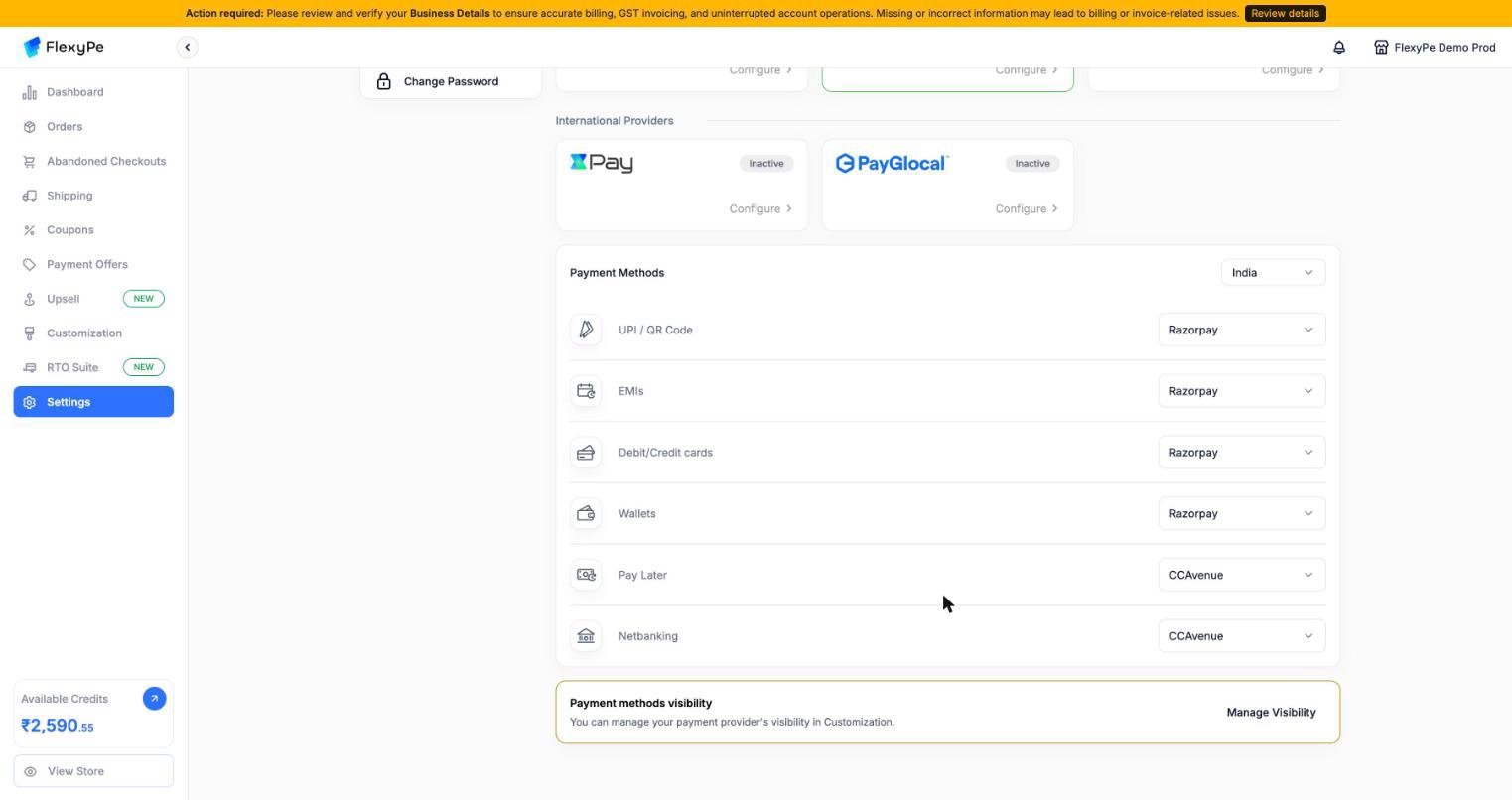The width and height of the screenshot is (1512, 800).
Task: Collapse the sidebar with the arrow button
Action: [187, 47]
